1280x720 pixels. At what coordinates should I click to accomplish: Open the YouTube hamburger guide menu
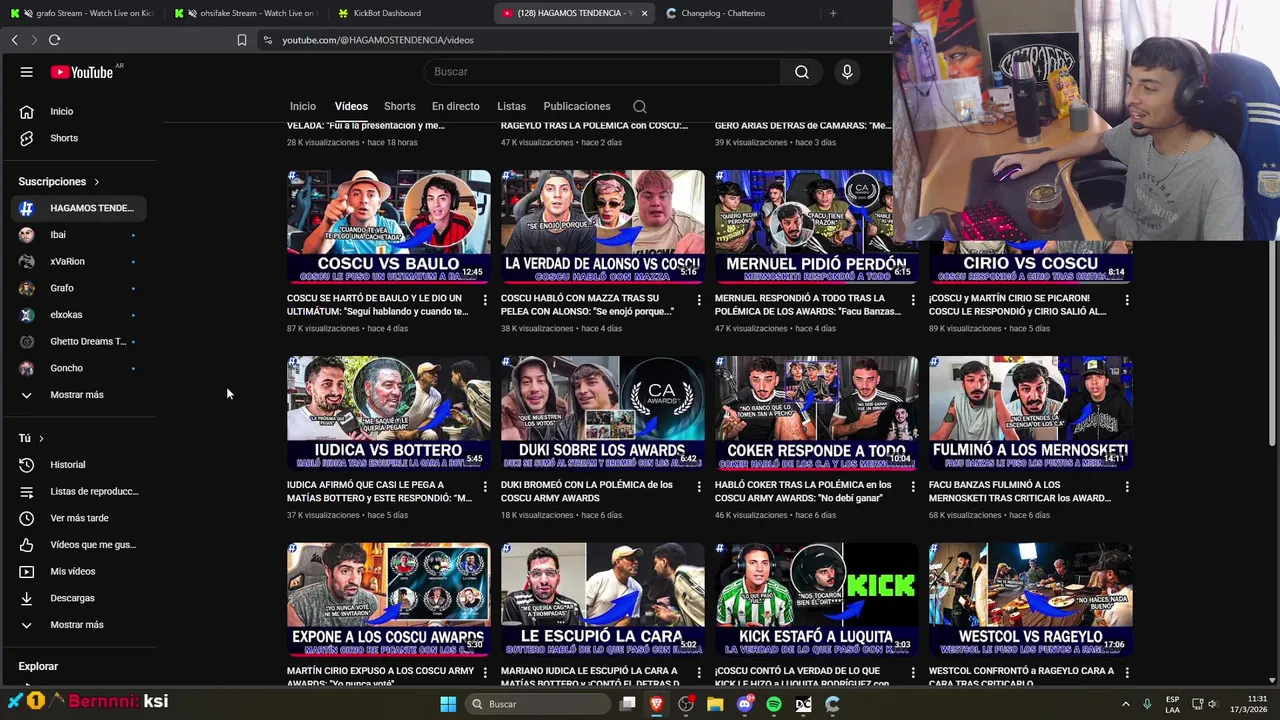pyautogui.click(x=27, y=72)
